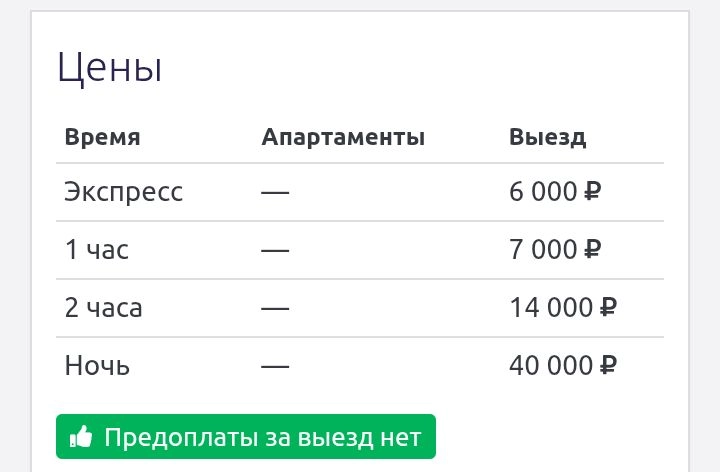Click the 6 000 price value
Screen dimensions: 720x472
(x=543, y=191)
